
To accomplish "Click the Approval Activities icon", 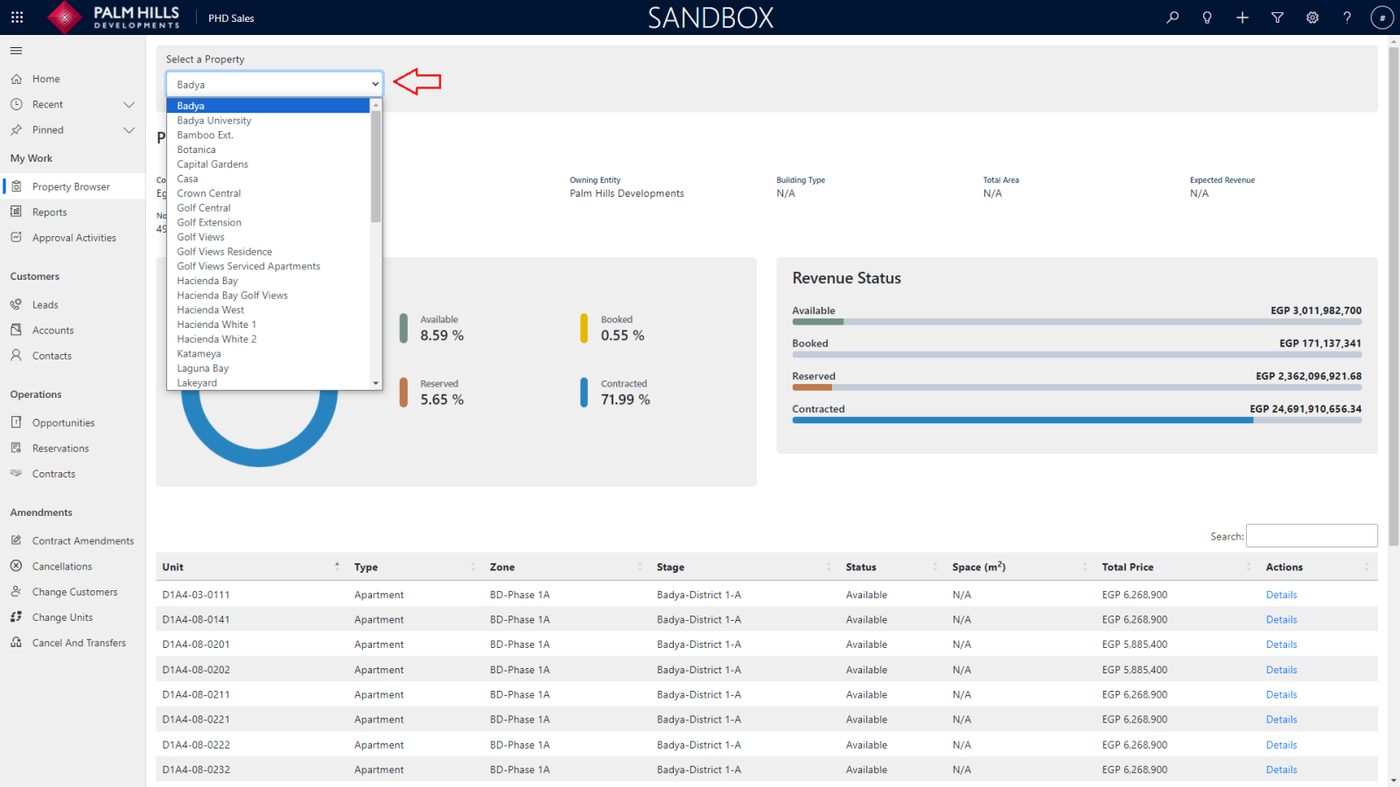I will click(16, 238).
